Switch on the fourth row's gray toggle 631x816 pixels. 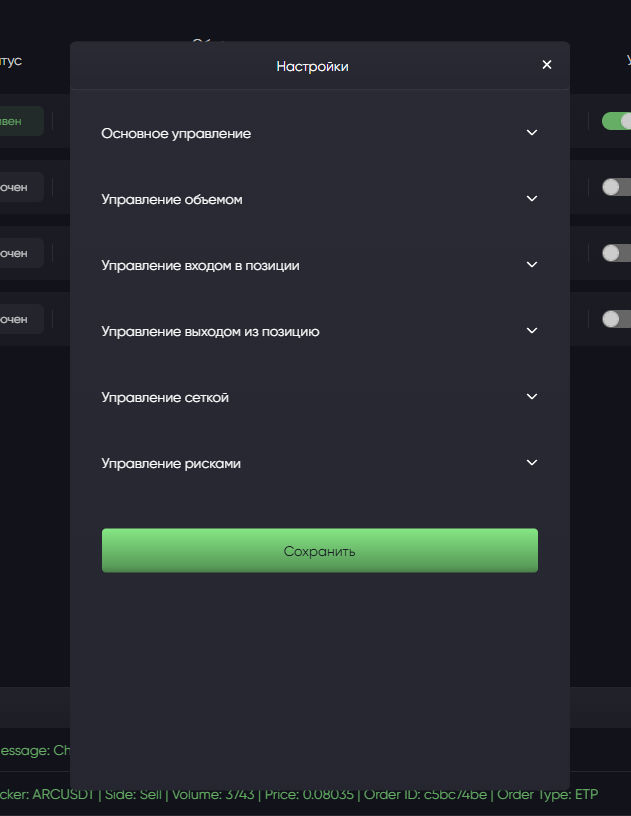point(616,319)
